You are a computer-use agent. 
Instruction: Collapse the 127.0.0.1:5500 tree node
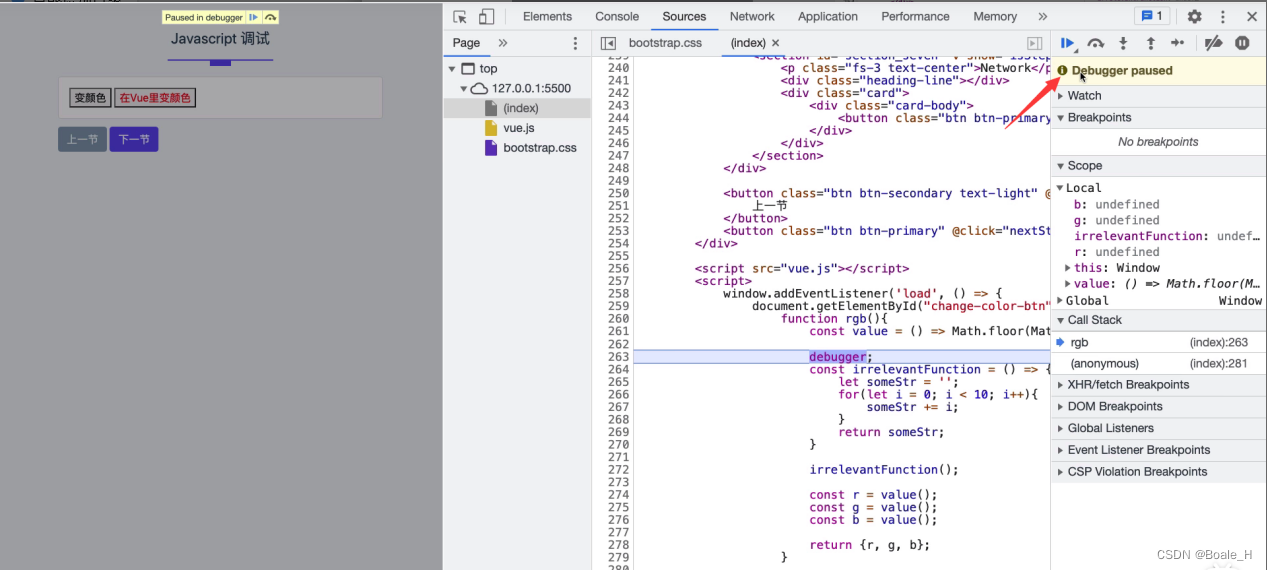click(x=463, y=89)
